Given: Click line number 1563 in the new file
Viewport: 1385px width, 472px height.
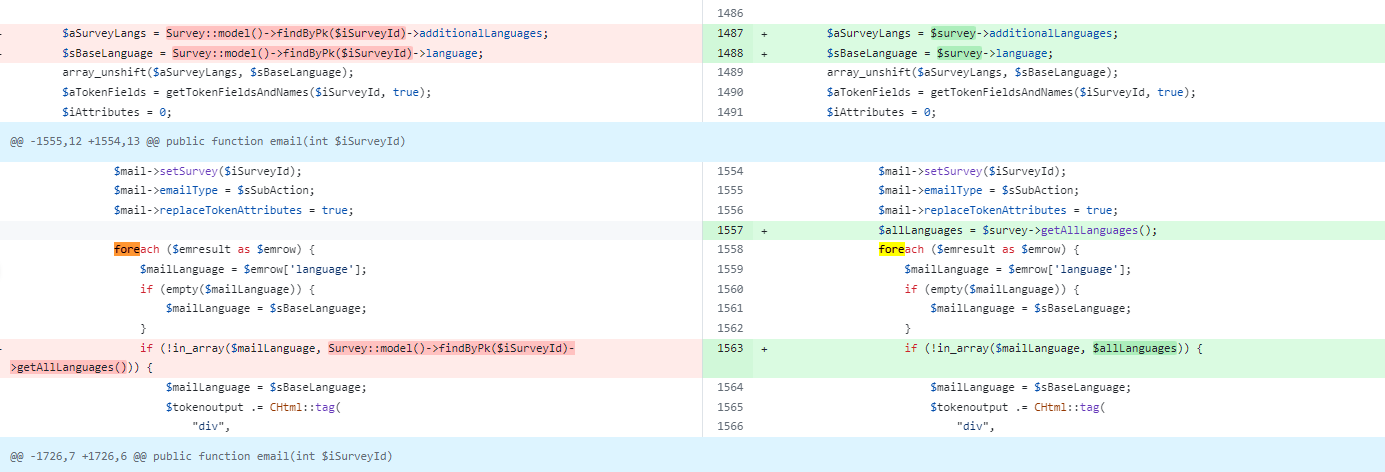Looking at the screenshot, I should (730, 349).
